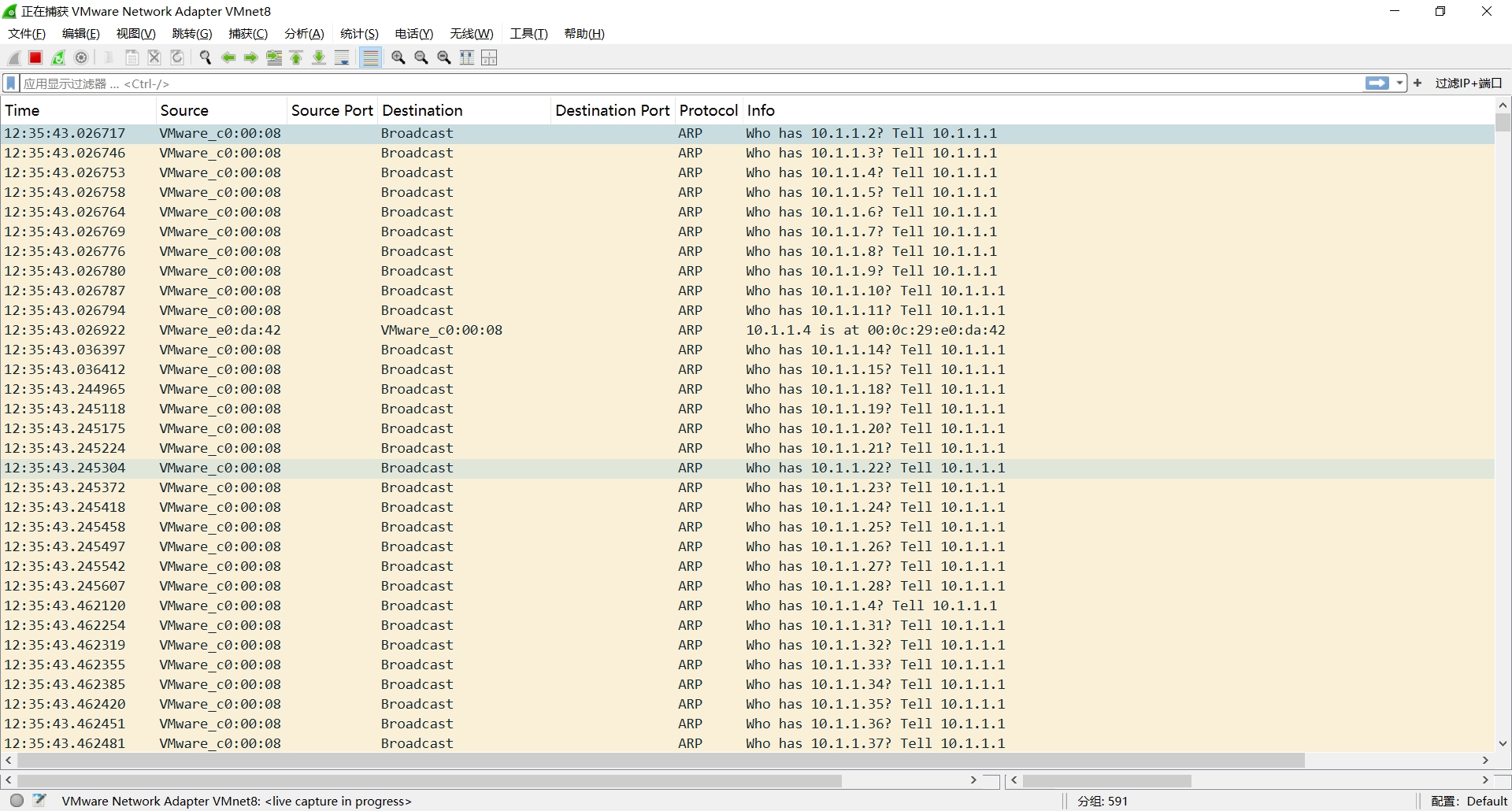Reset text to normal size
This screenshot has width=1512, height=811.
444,57
